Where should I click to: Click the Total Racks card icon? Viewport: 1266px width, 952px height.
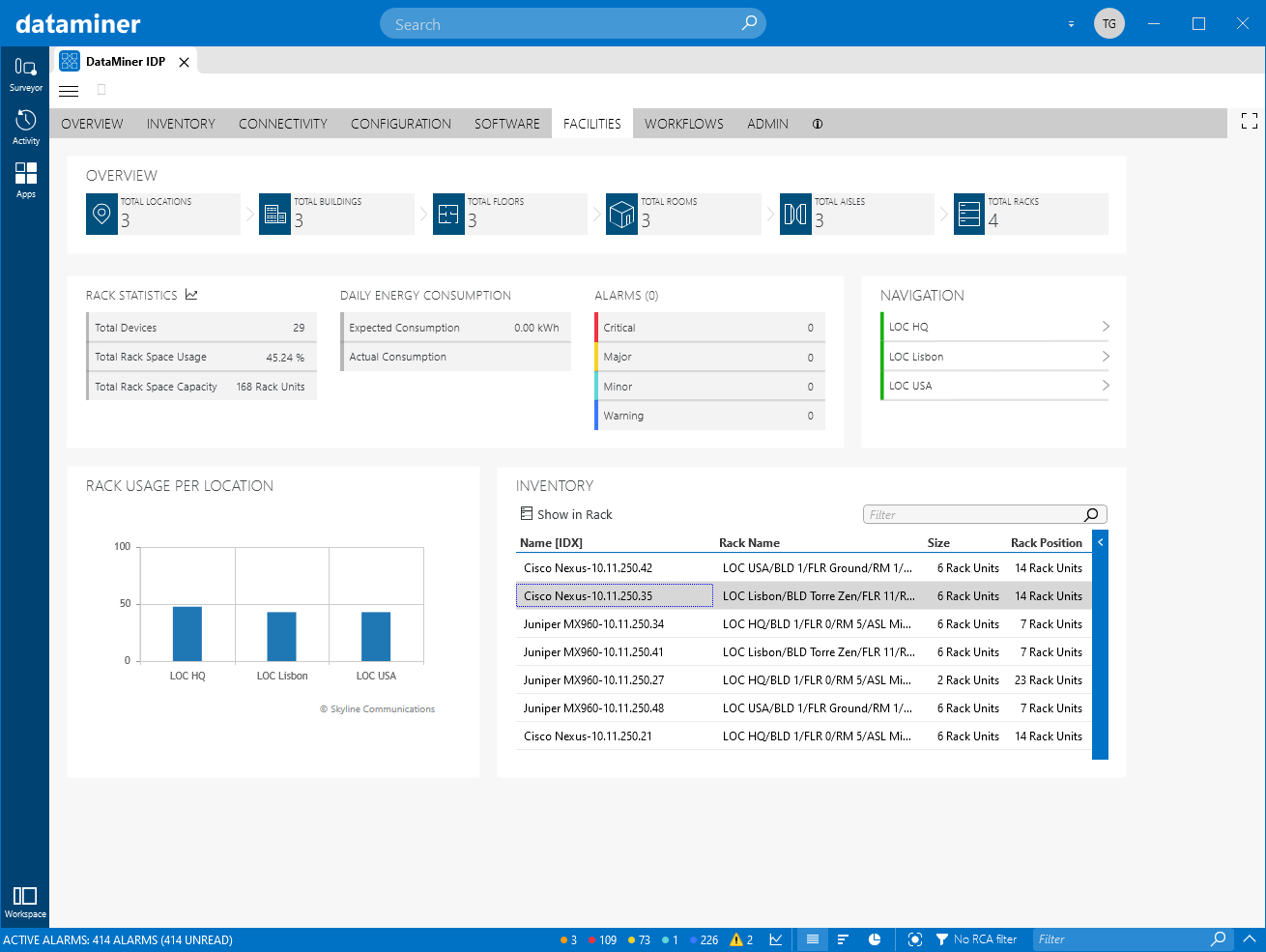click(969, 214)
